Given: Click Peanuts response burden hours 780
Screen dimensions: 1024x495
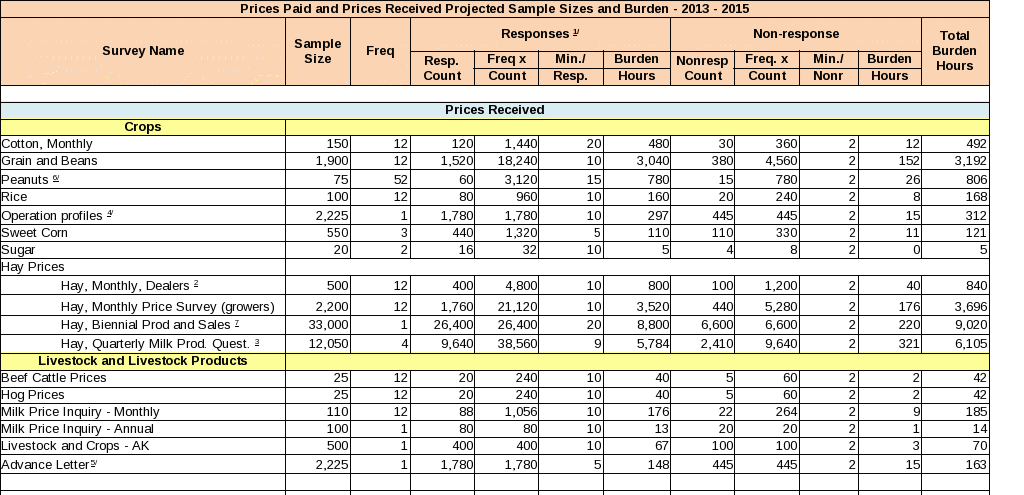Looking at the screenshot, I should (x=658, y=180).
